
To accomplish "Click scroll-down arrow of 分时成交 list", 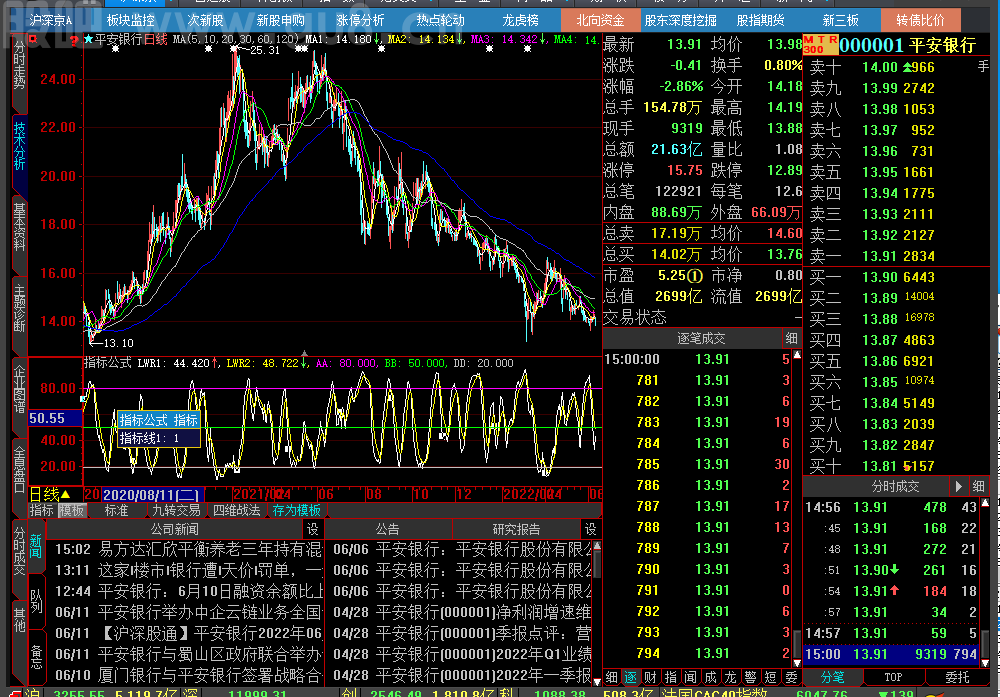I will click(x=985, y=663).
